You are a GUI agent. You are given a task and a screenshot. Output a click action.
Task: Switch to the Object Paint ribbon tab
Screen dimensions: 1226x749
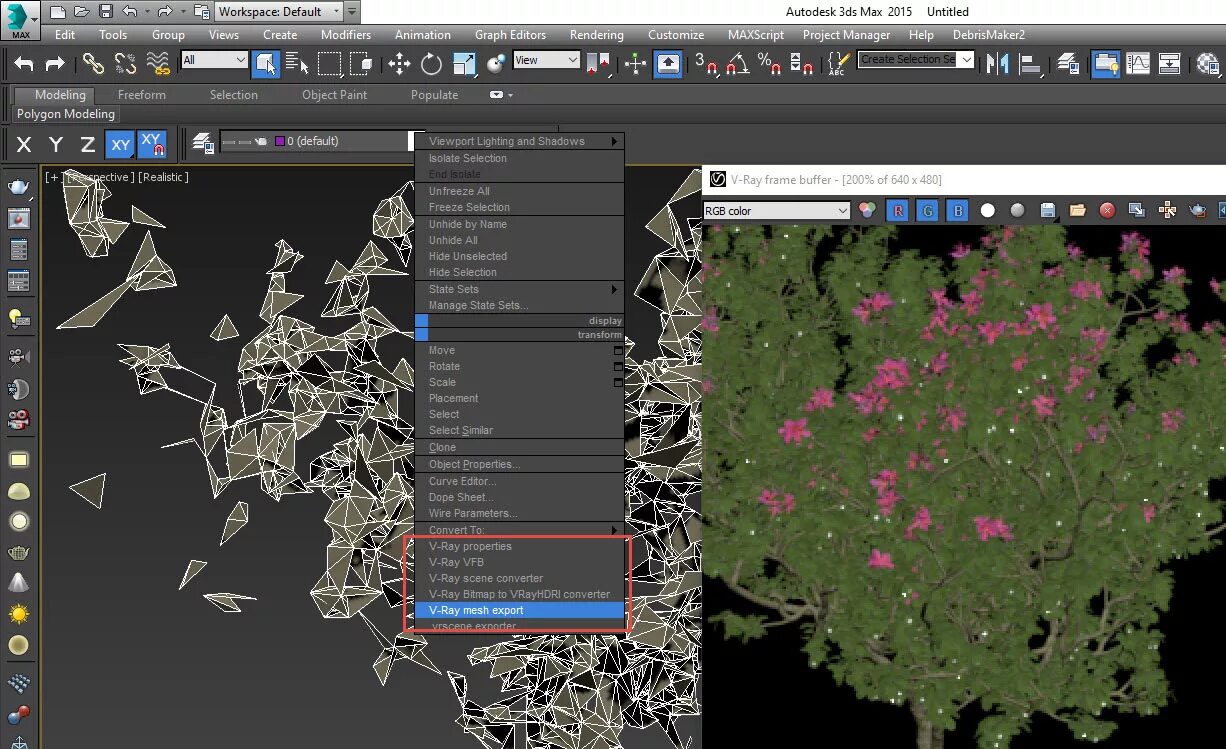point(335,95)
